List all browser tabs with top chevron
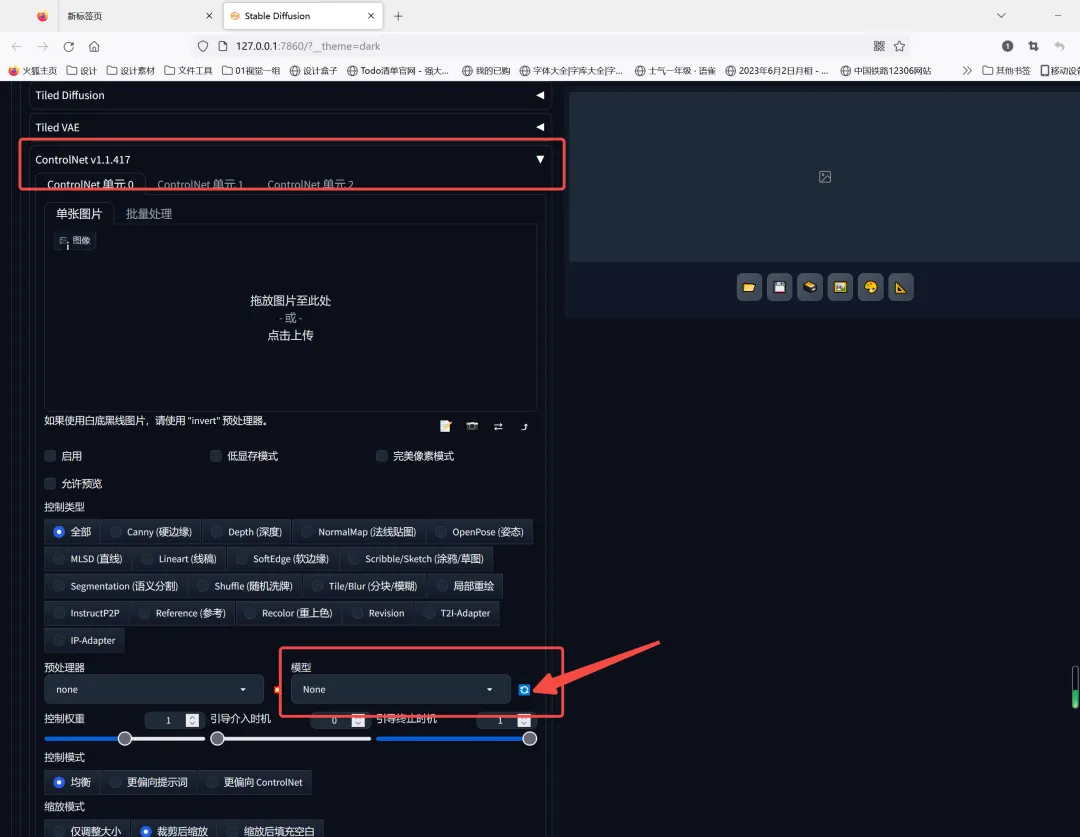 pos(1001,16)
